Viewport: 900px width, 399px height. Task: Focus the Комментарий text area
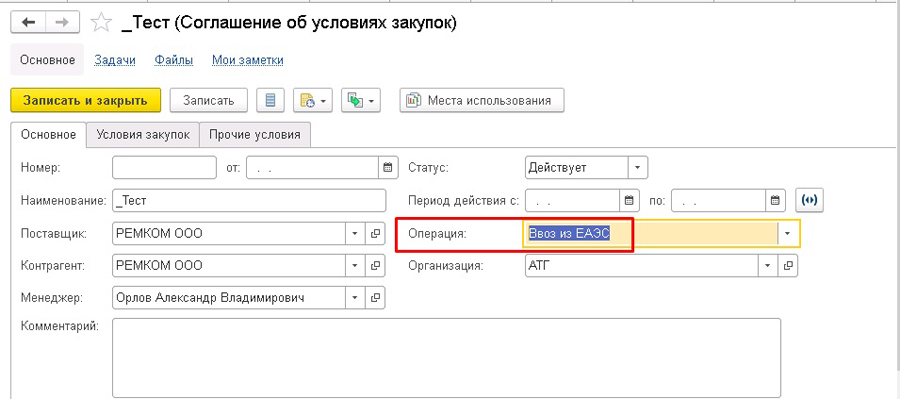tap(447, 358)
